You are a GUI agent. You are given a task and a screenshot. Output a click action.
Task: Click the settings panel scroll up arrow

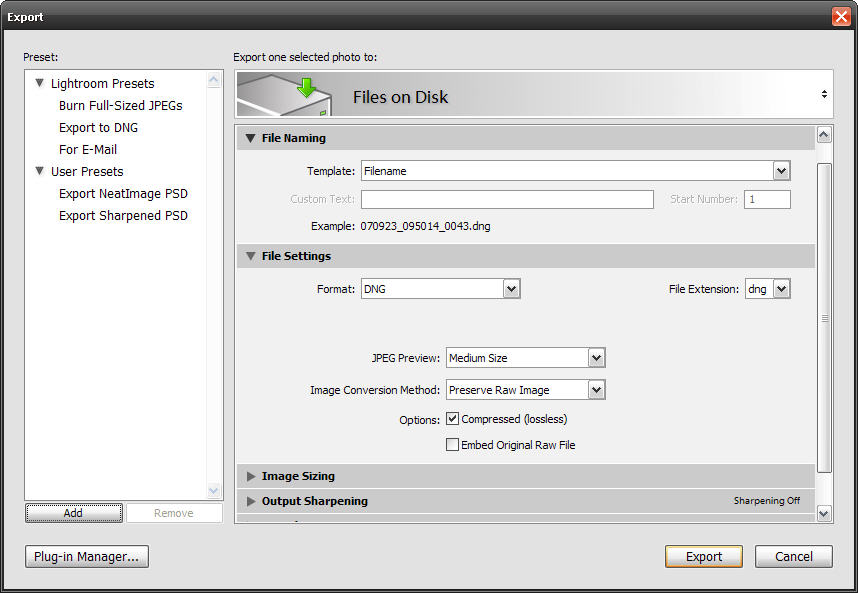tap(824, 135)
